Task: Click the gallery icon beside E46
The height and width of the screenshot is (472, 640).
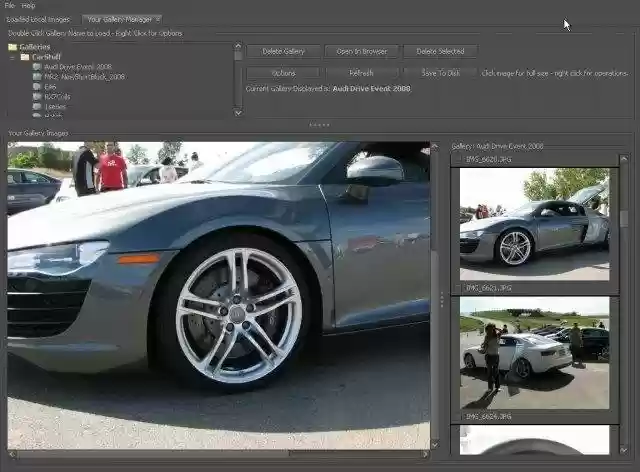Action: pyautogui.click(x=37, y=87)
